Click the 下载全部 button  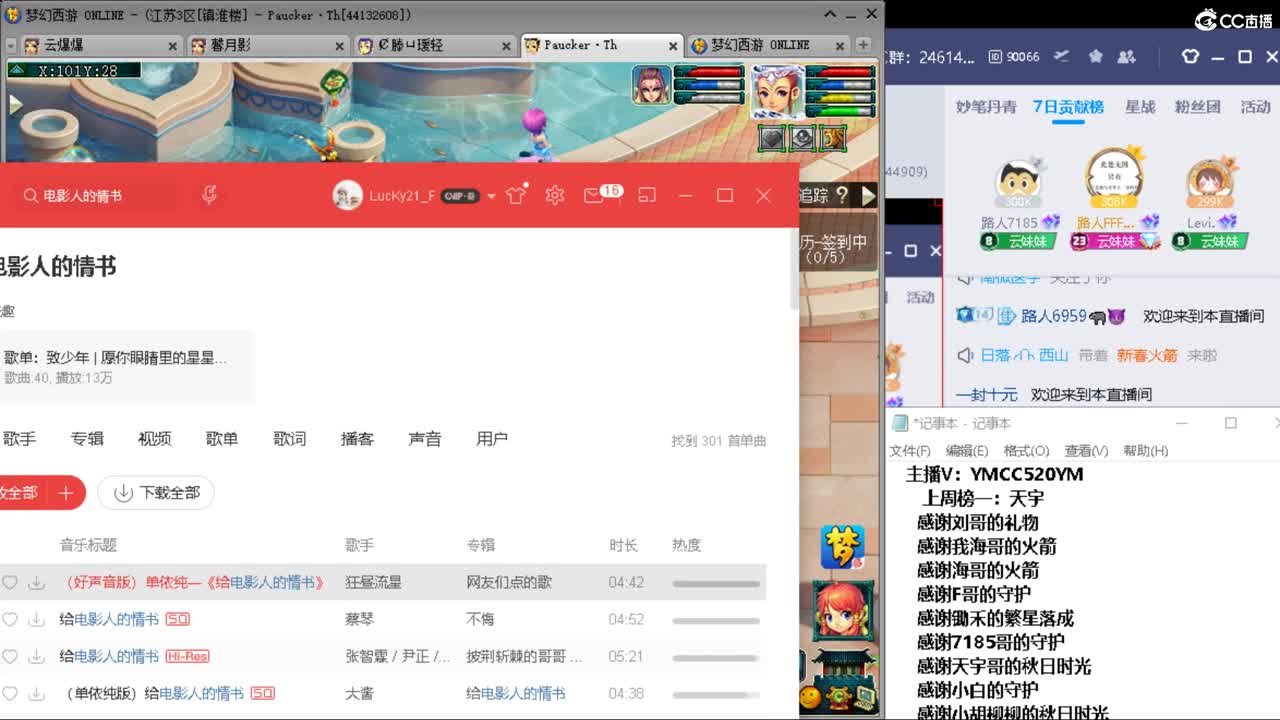[x=156, y=493]
